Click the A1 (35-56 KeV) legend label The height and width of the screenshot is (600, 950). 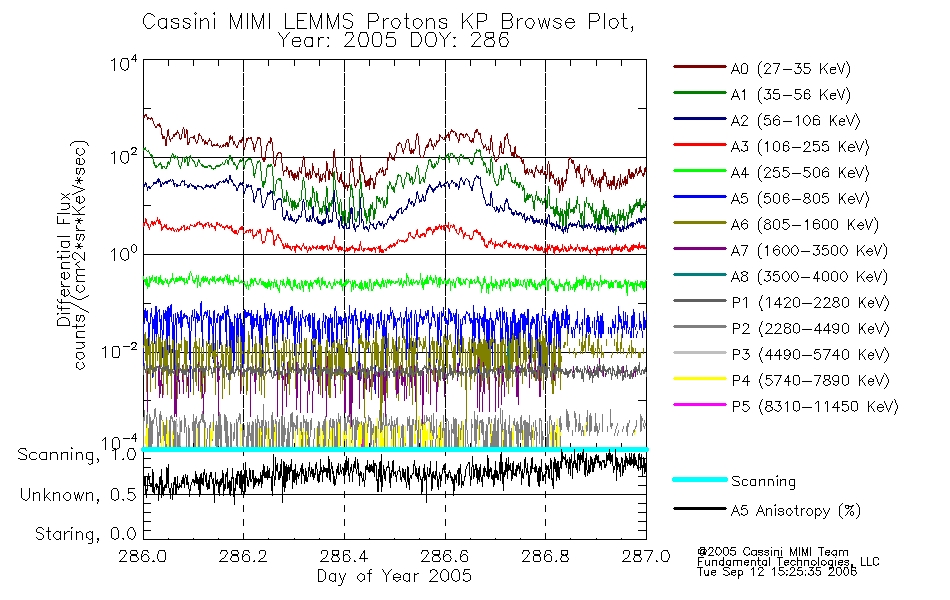tap(791, 95)
